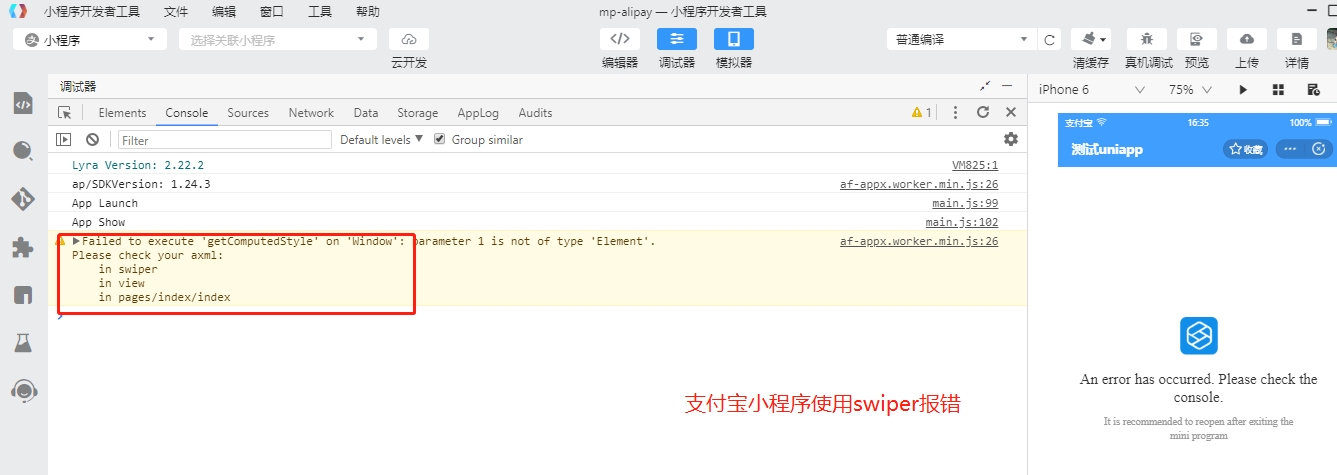Play the simulator with triangle button

(1243, 90)
